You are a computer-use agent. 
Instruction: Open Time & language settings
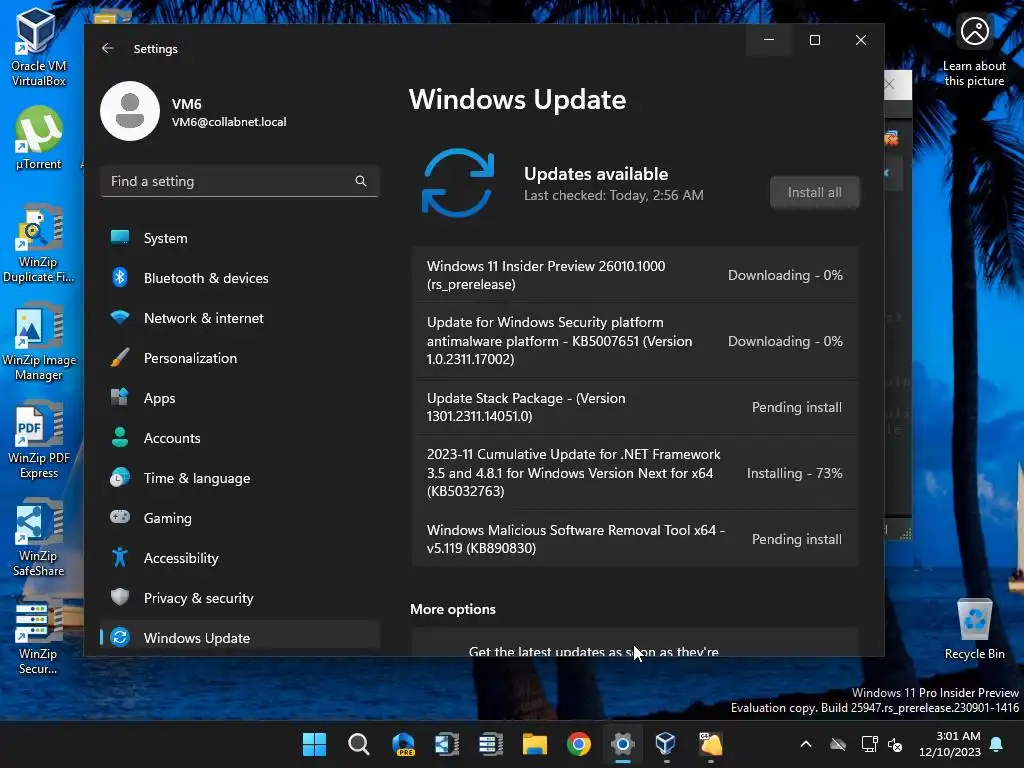[x=240, y=477]
